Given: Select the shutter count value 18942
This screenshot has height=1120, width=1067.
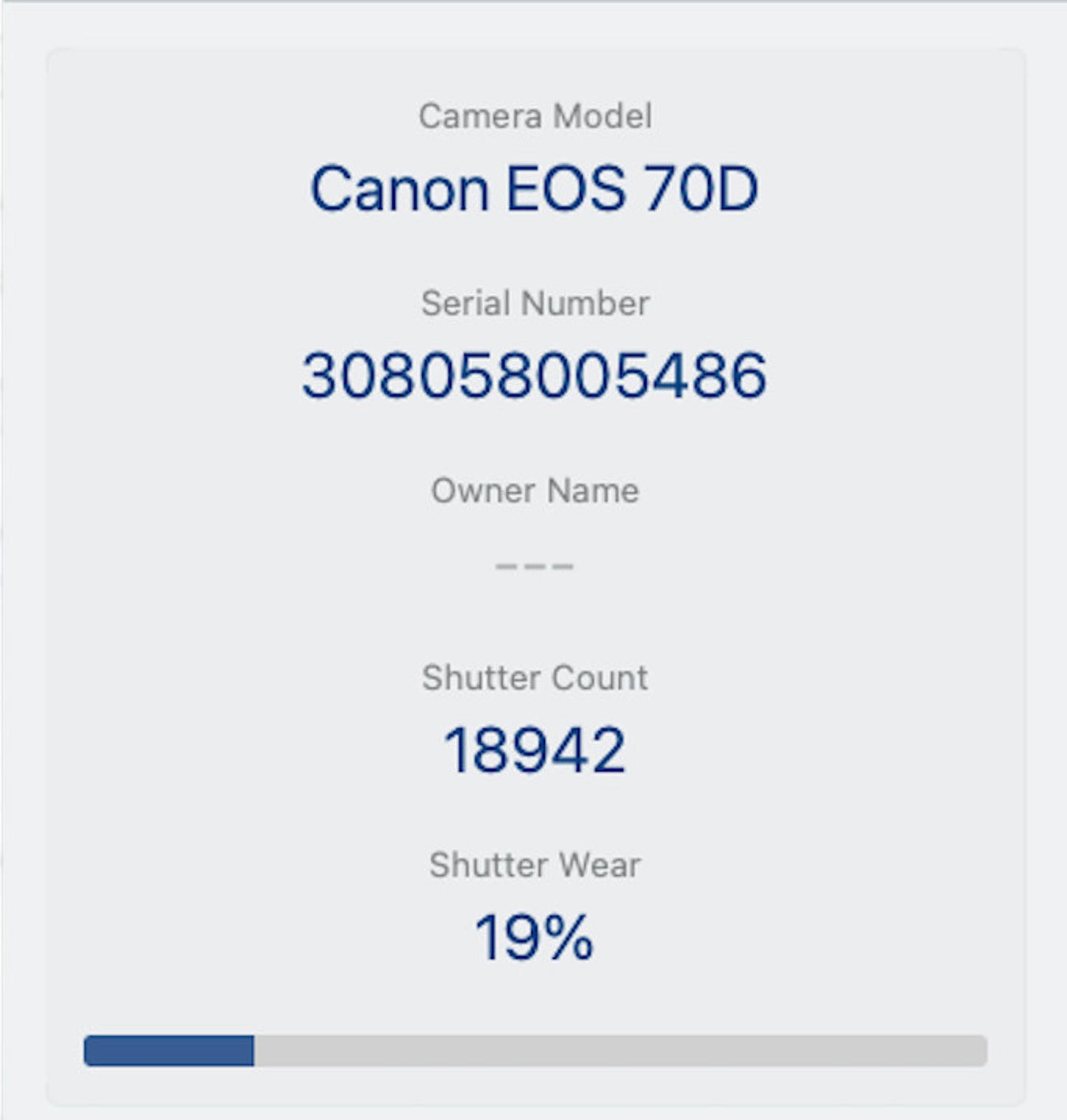Looking at the screenshot, I should click(x=534, y=751).
